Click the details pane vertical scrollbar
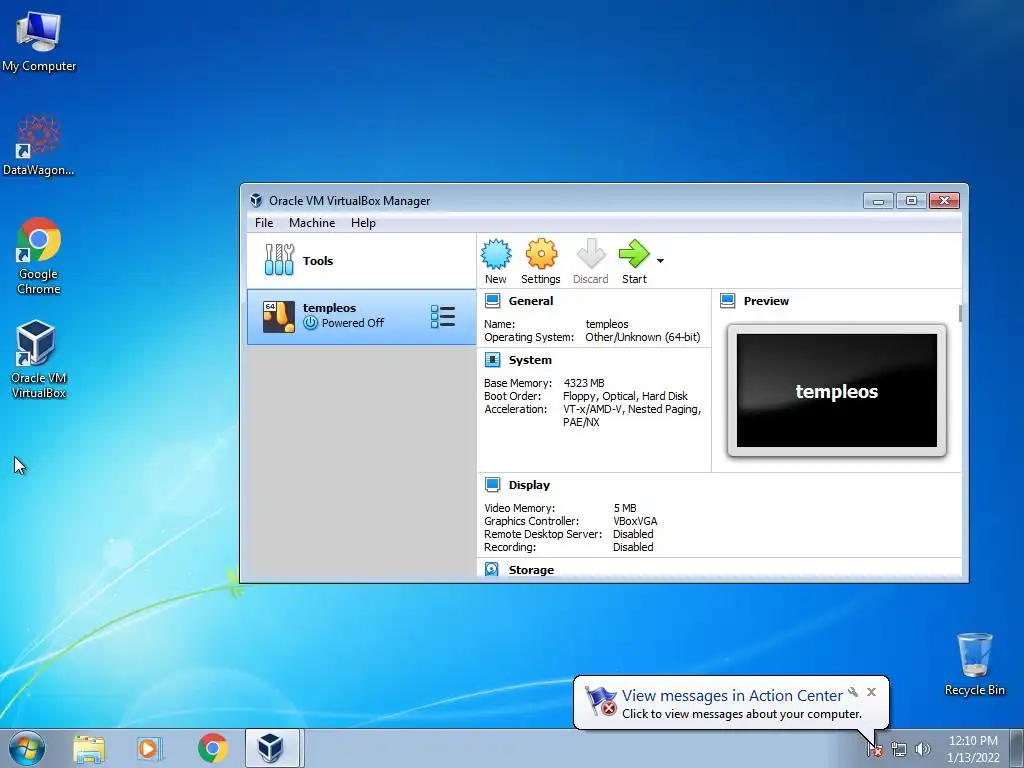1024x768 pixels. pos(960,313)
